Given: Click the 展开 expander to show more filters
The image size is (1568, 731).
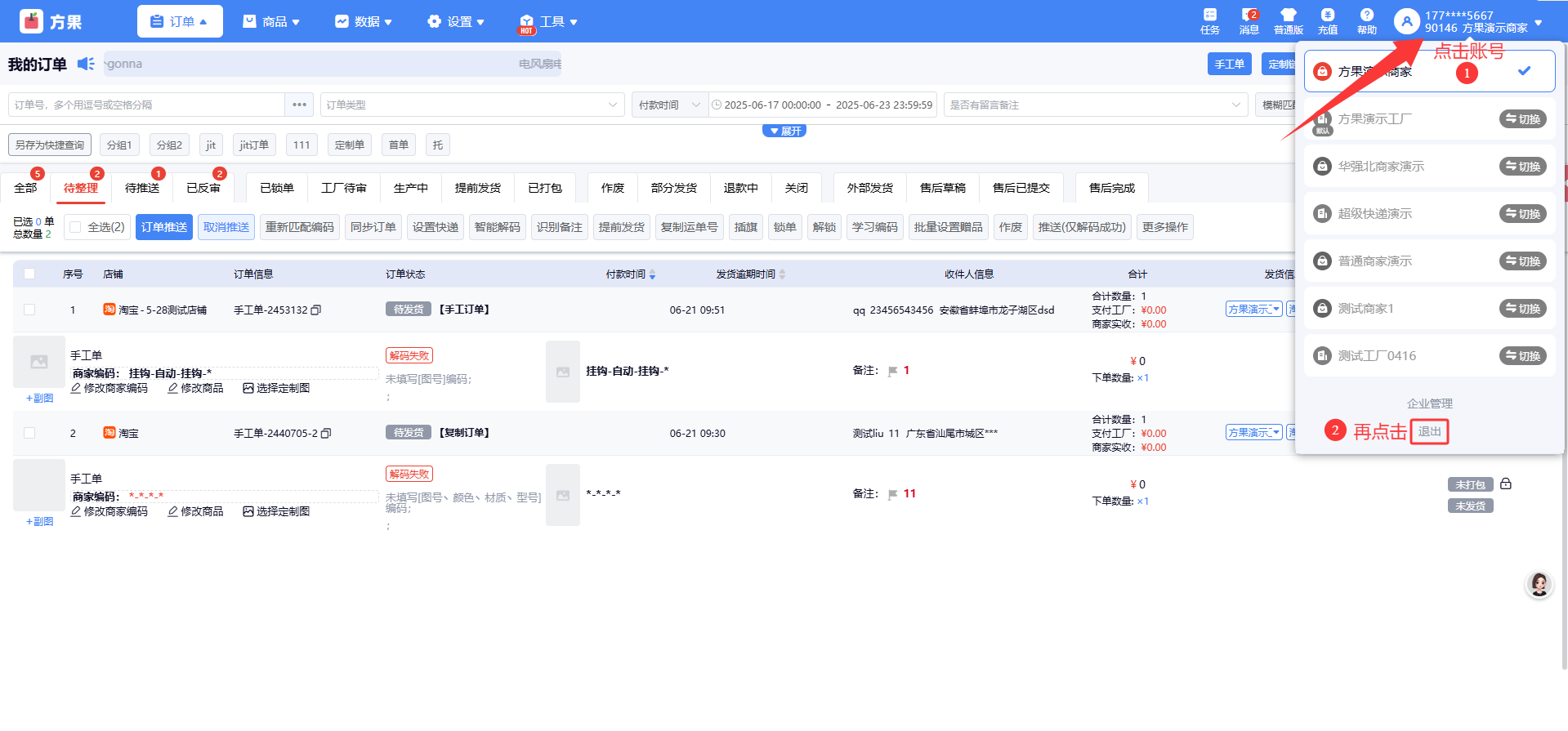Looking at the screenshot, I should (784, 131).
